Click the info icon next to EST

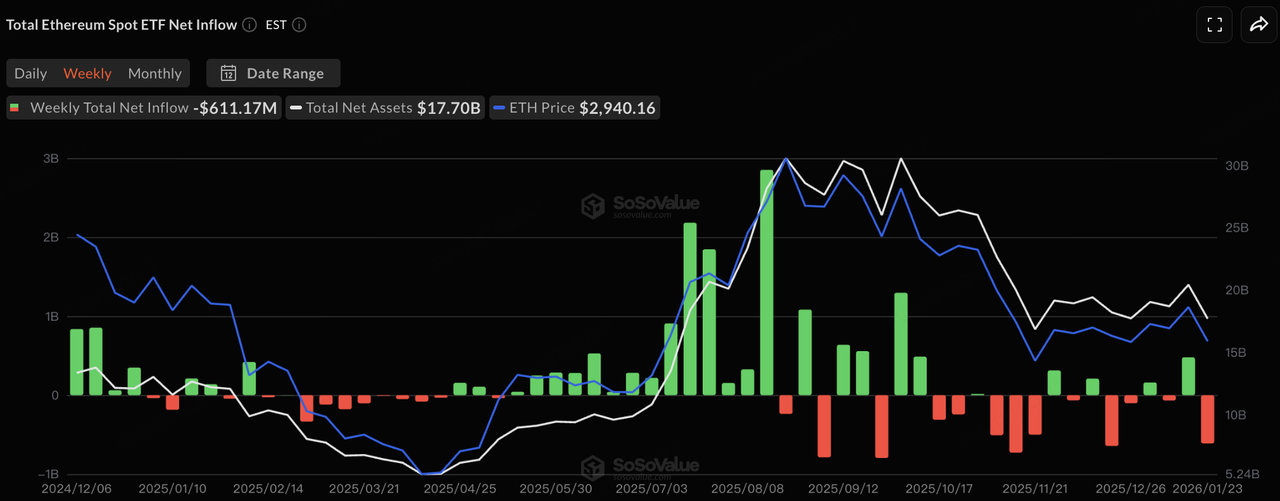tap(299, 25)
